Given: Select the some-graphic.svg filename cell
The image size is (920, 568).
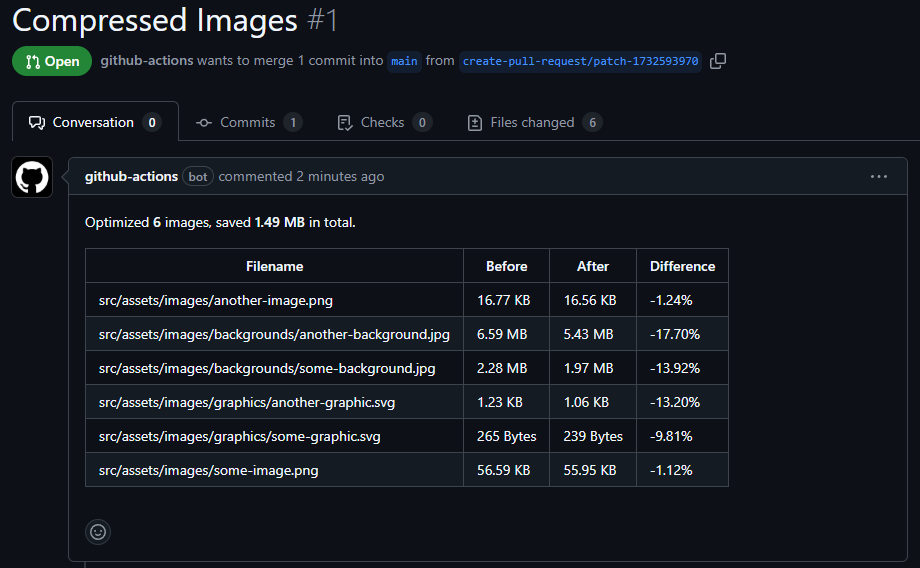Looking at the screenshot, I should (x=275, y=436).
